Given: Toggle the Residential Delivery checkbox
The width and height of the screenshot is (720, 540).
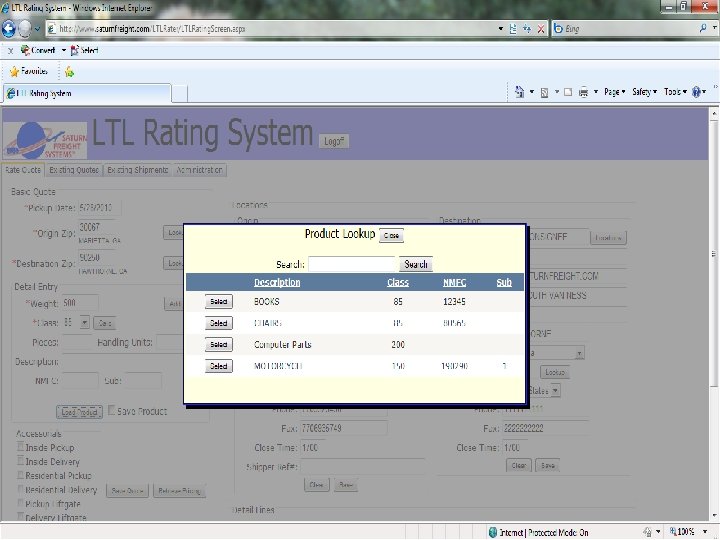Looking at the screenshot, I should pyautogui.click(x=21, y=489).
